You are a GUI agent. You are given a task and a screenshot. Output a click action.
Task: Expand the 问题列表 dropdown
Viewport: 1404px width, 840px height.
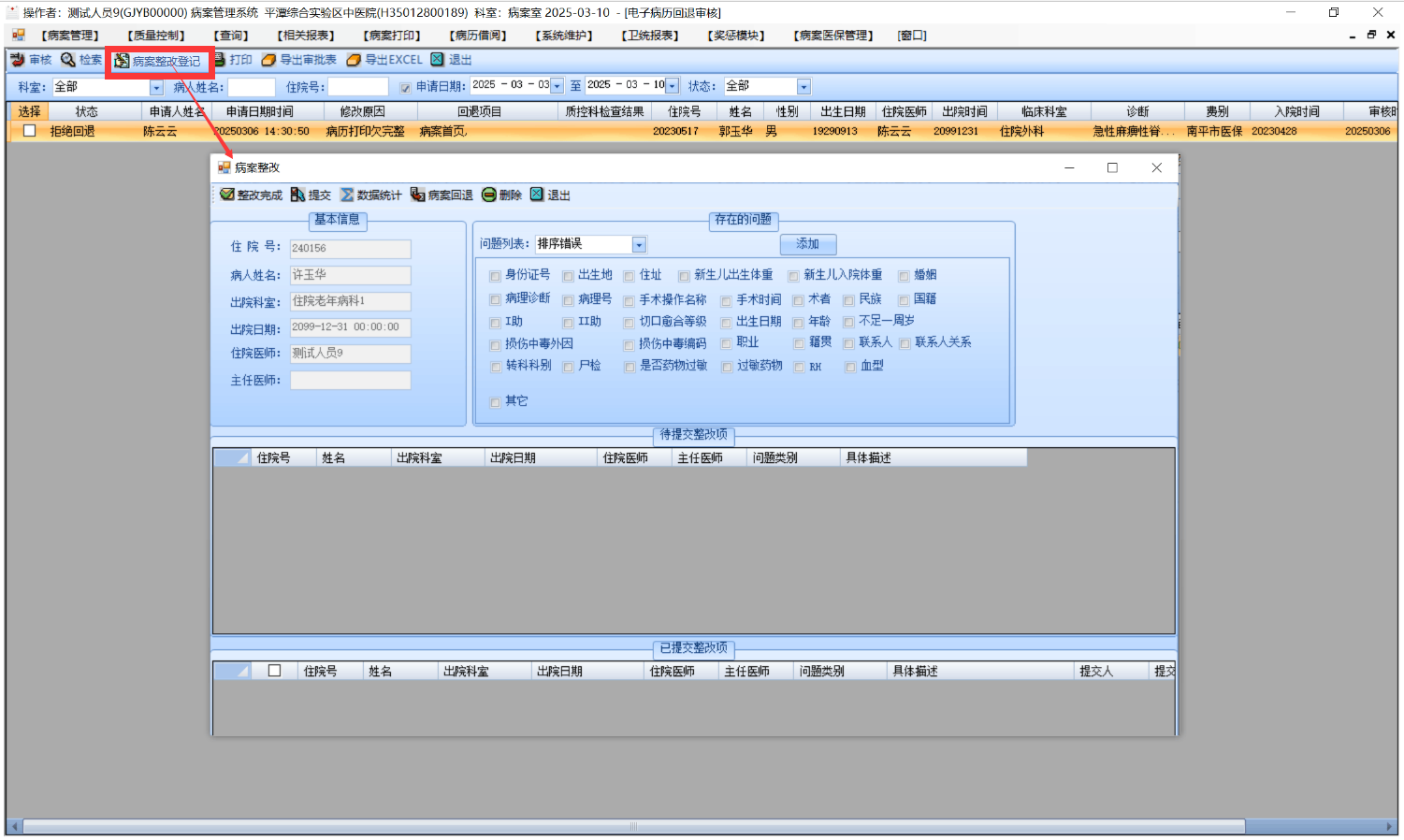[x=639, y=244]
